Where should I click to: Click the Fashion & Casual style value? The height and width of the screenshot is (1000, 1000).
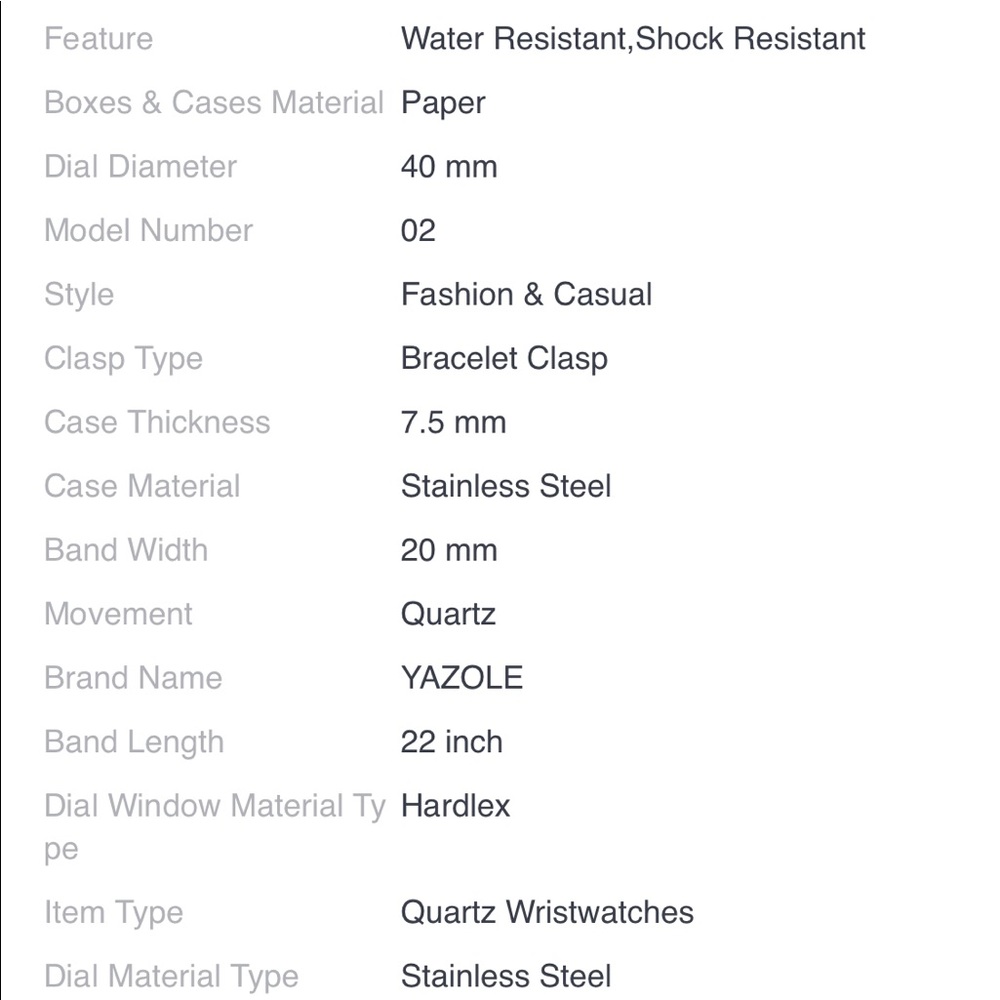(x=526, y=295)
